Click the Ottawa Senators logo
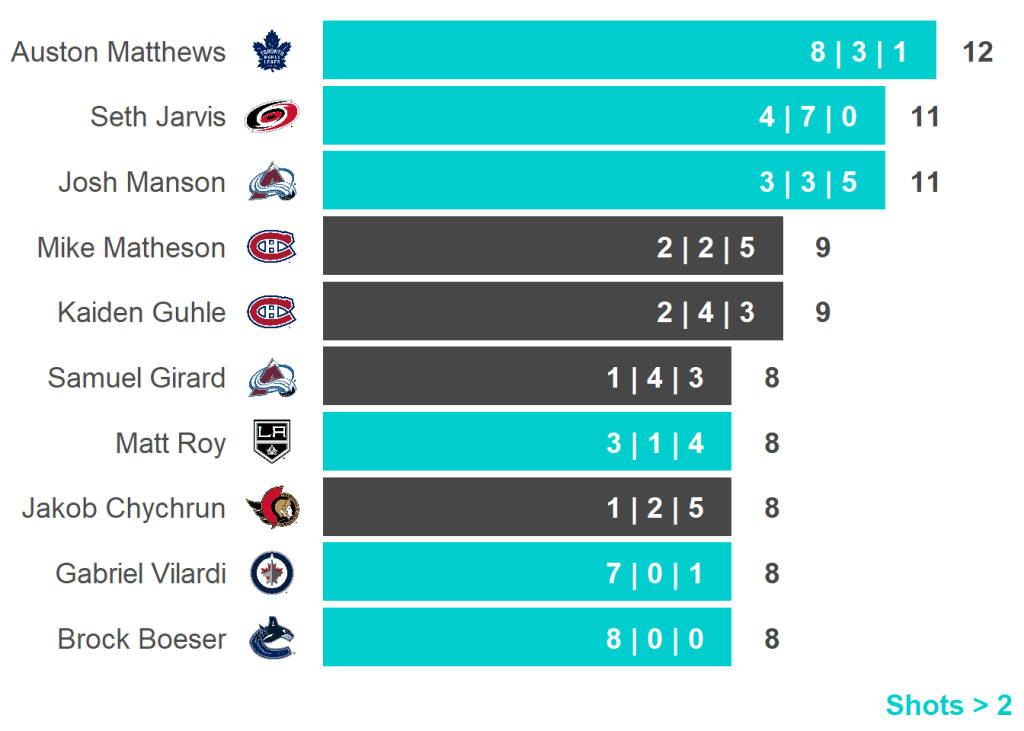This screenshot has height=731, width=1024. point(272,509)
